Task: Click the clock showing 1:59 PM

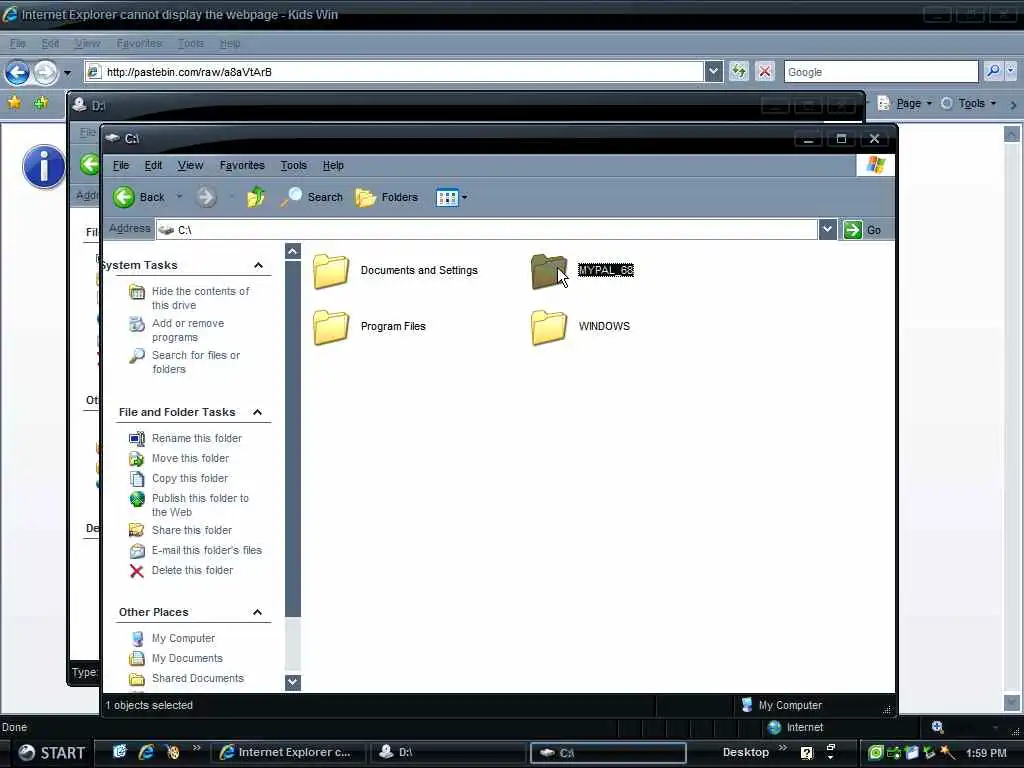Action: click(986, 753)
